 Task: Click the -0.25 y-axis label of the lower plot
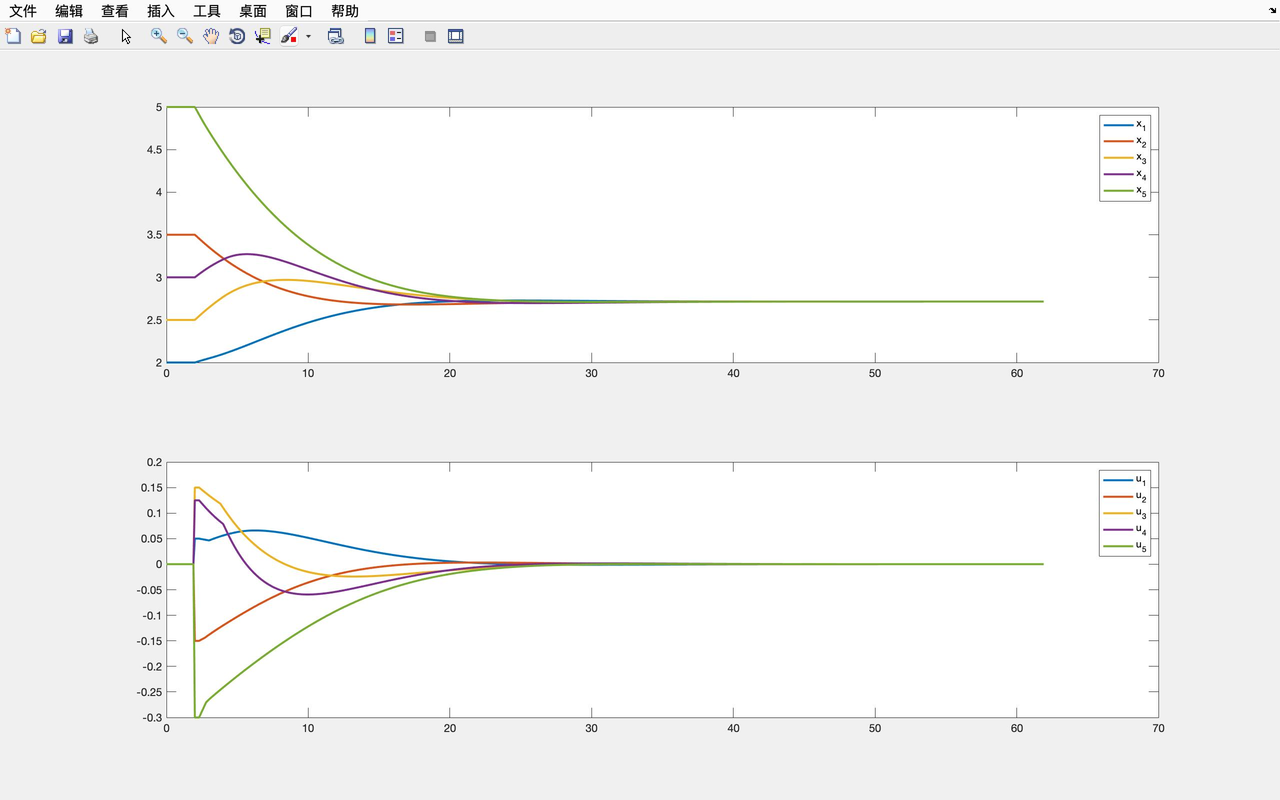pos(148,692)
